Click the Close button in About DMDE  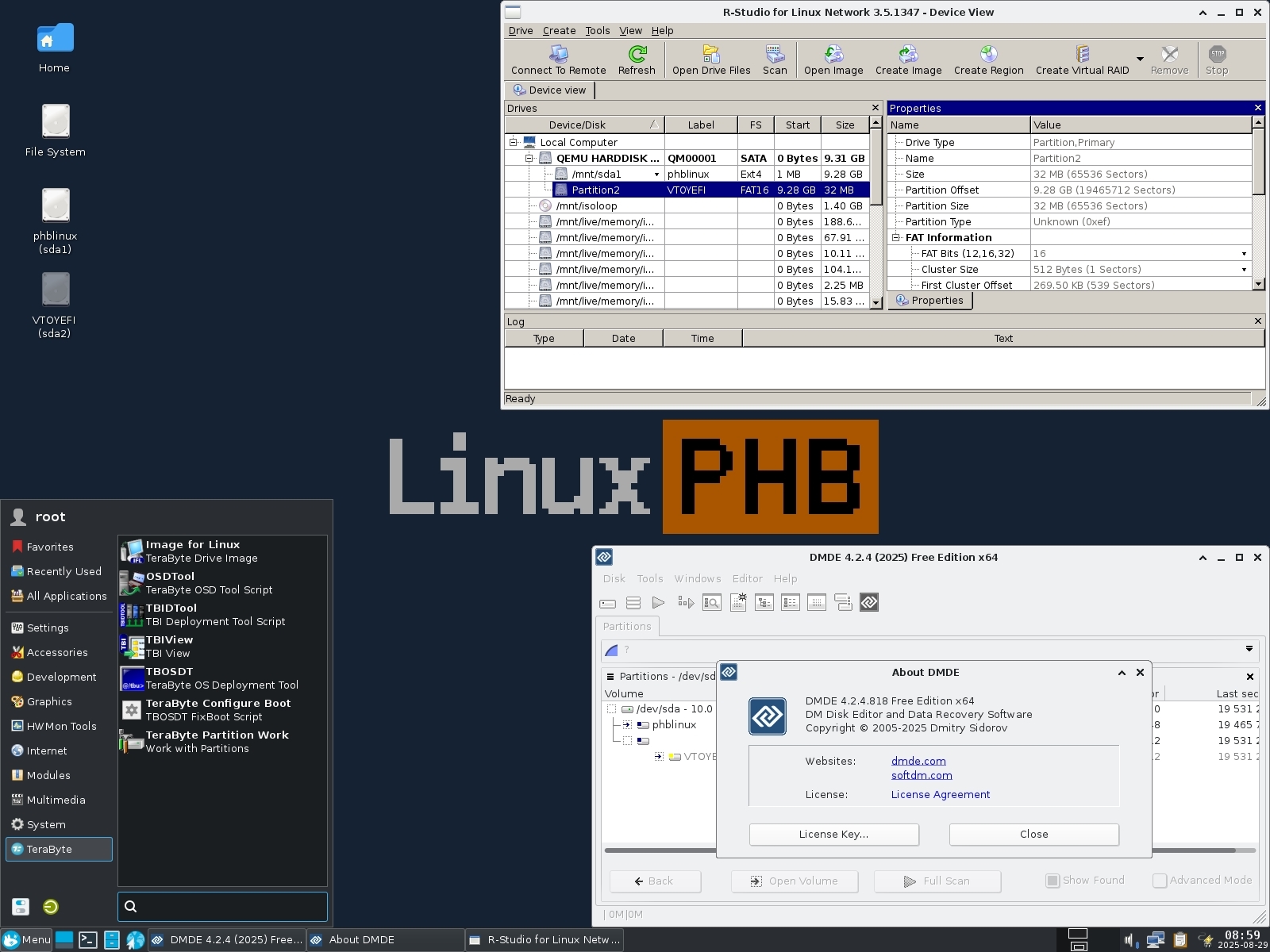pos(1033,835)
